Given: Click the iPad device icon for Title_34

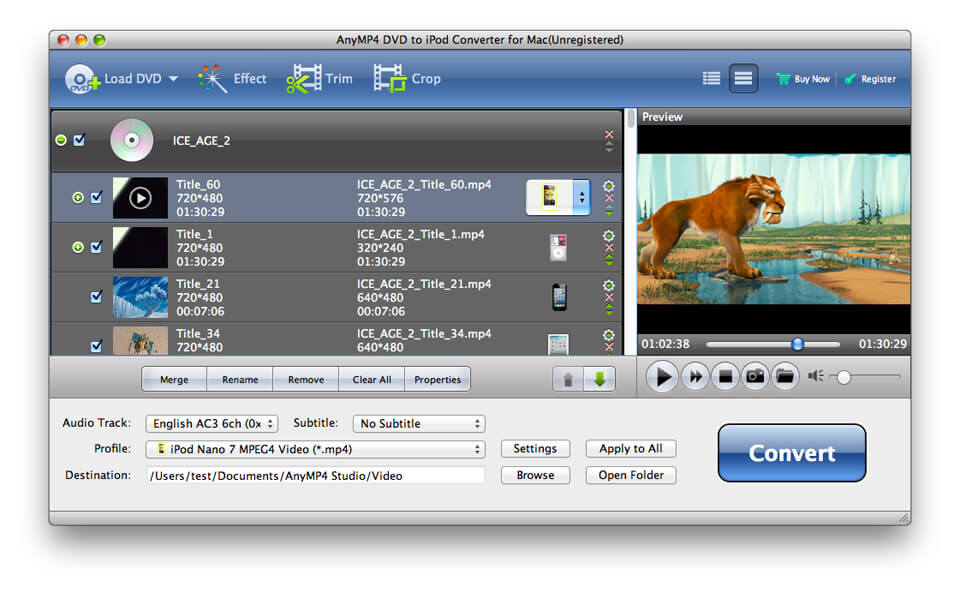Looking at the screenshot, I should (x=558, y=345).
